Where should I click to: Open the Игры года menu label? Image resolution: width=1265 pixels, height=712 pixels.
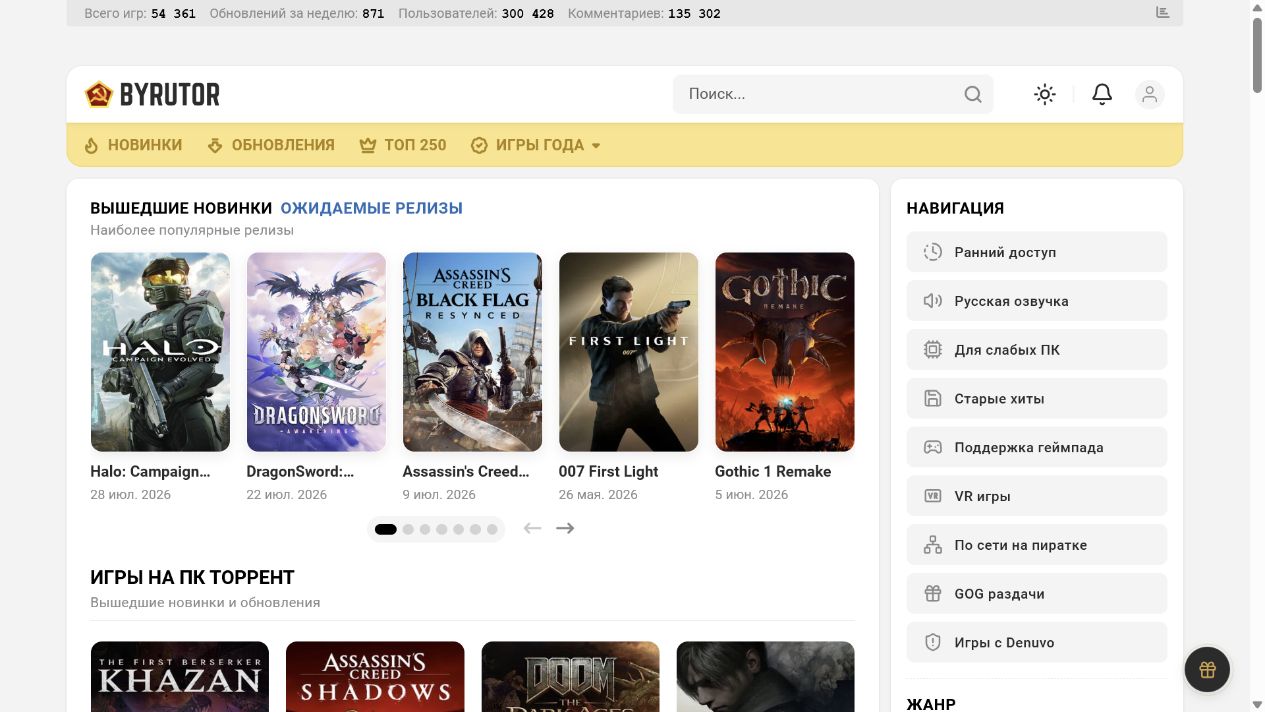[x=540, y=145]
